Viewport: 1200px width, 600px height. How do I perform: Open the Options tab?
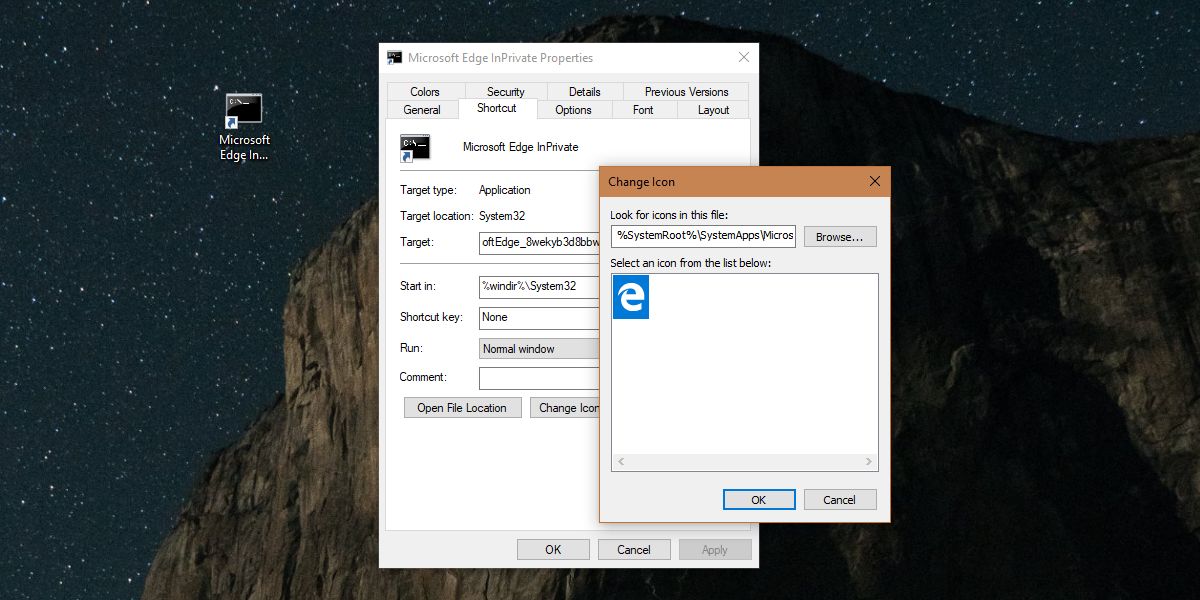click(x=574, y=110)
